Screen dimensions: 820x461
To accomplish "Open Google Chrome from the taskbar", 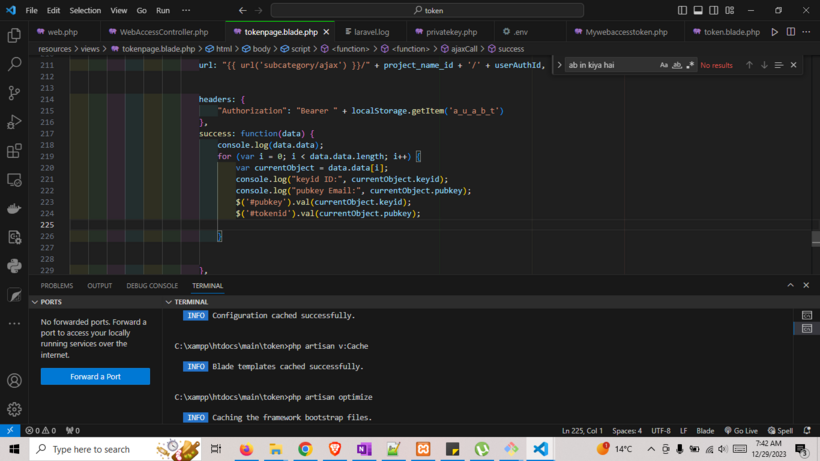I will pyautogui.click(x=305, y=449).
